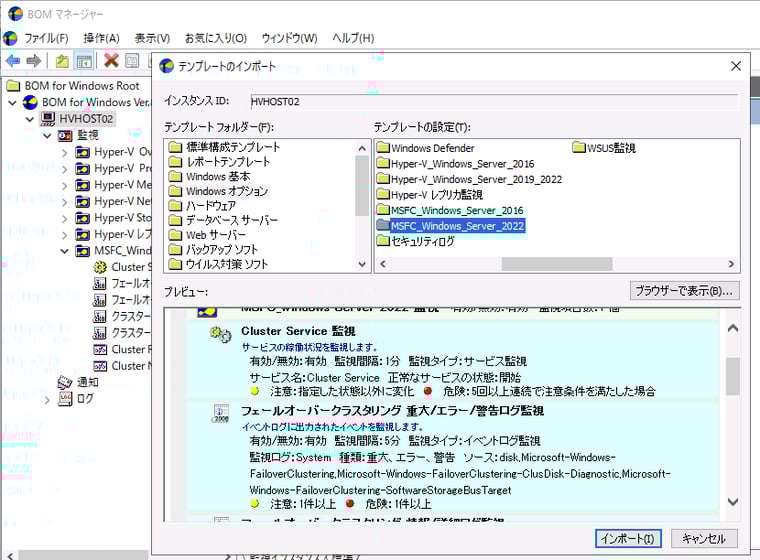
Task: Select MSFC_Windows_Server_2016 template
Action: pyautogui.click(x=450, y=210)
